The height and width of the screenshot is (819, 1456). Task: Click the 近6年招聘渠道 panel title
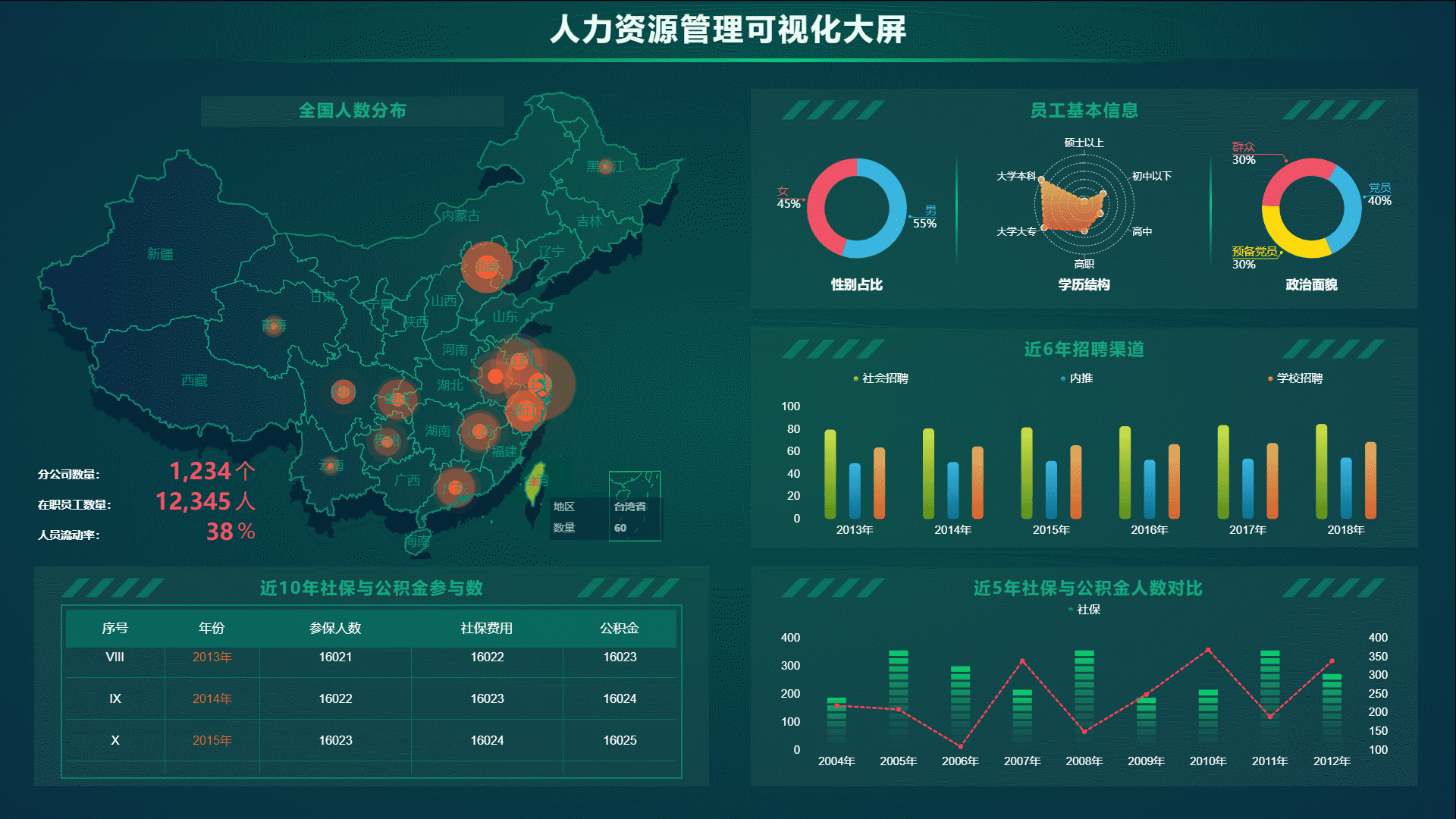(1084, 349)
